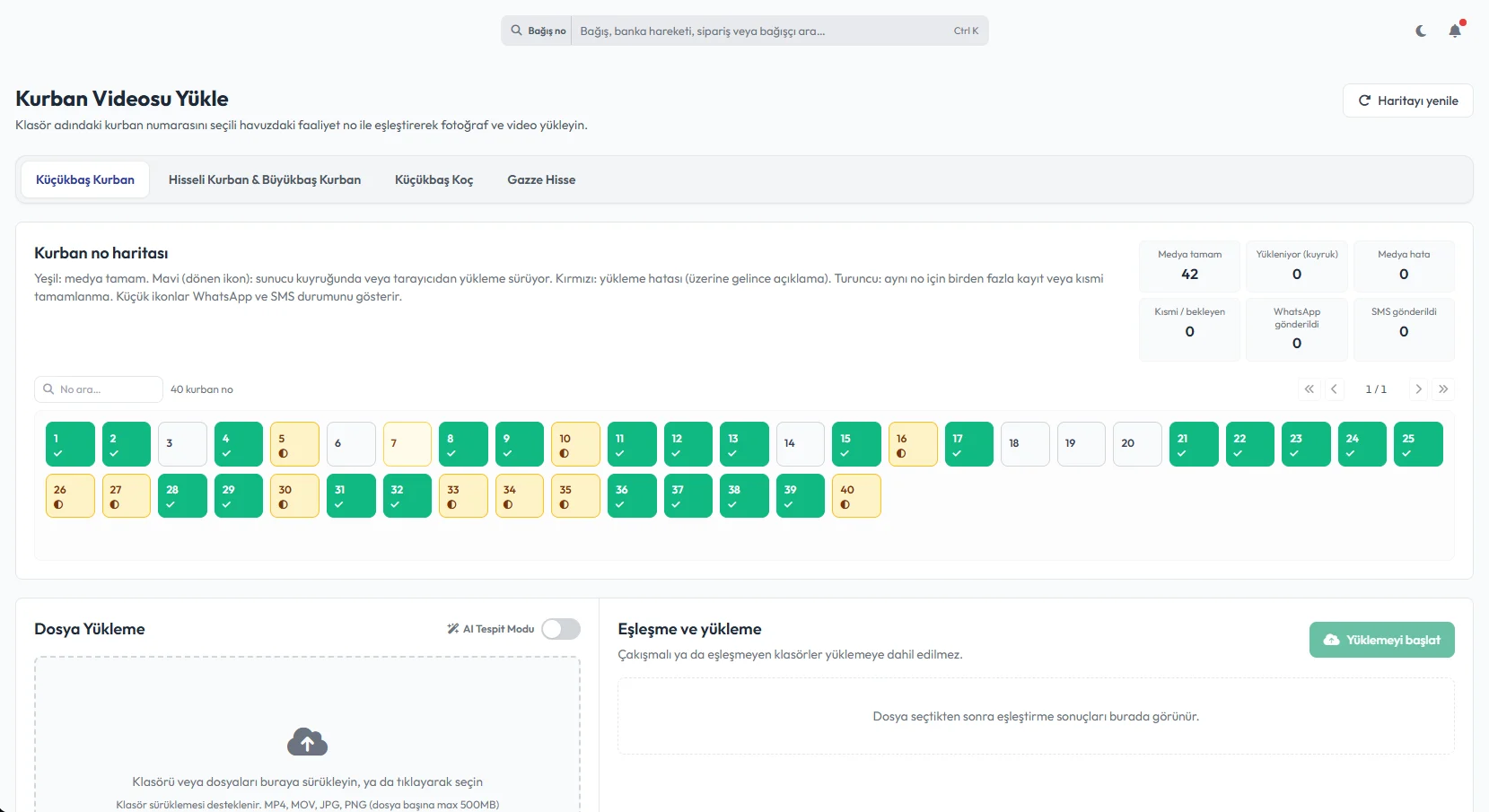Toggle dark mode moon icon
The image size is (1489, 812).
click(x=1421, y=31)
